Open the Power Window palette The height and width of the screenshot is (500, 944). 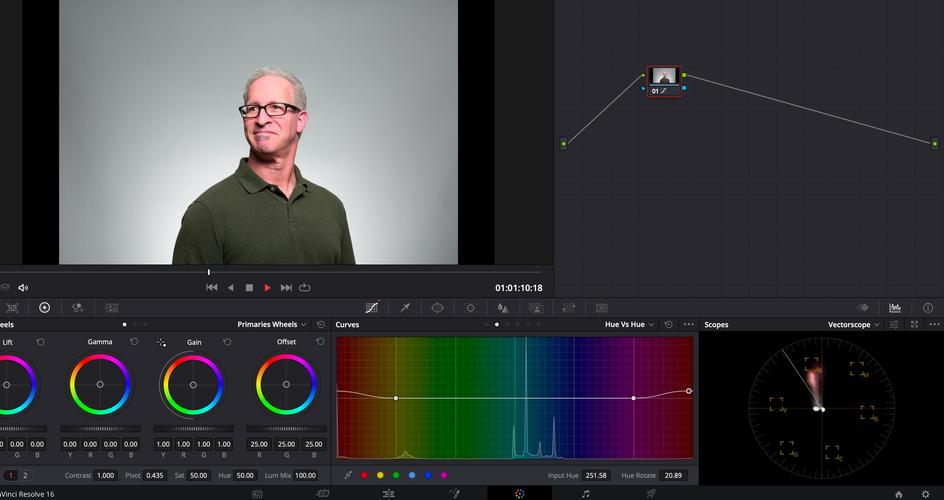[x=438, y=307]
